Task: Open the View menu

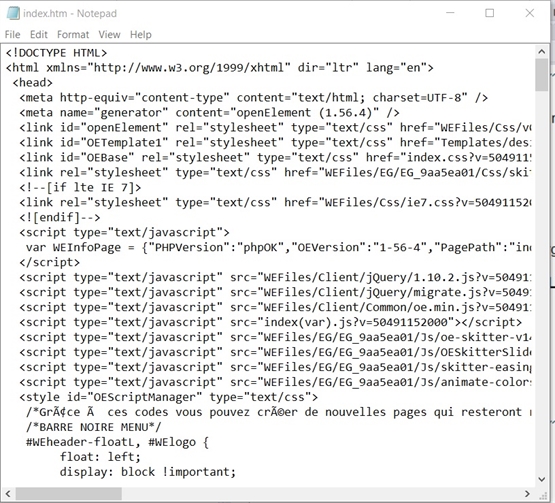Action: [x=109, y=35]
